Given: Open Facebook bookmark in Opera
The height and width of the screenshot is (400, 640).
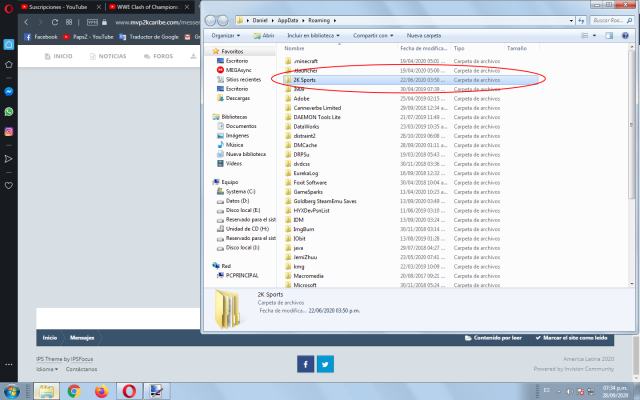Looking at the screenshot, I should 41,37.
